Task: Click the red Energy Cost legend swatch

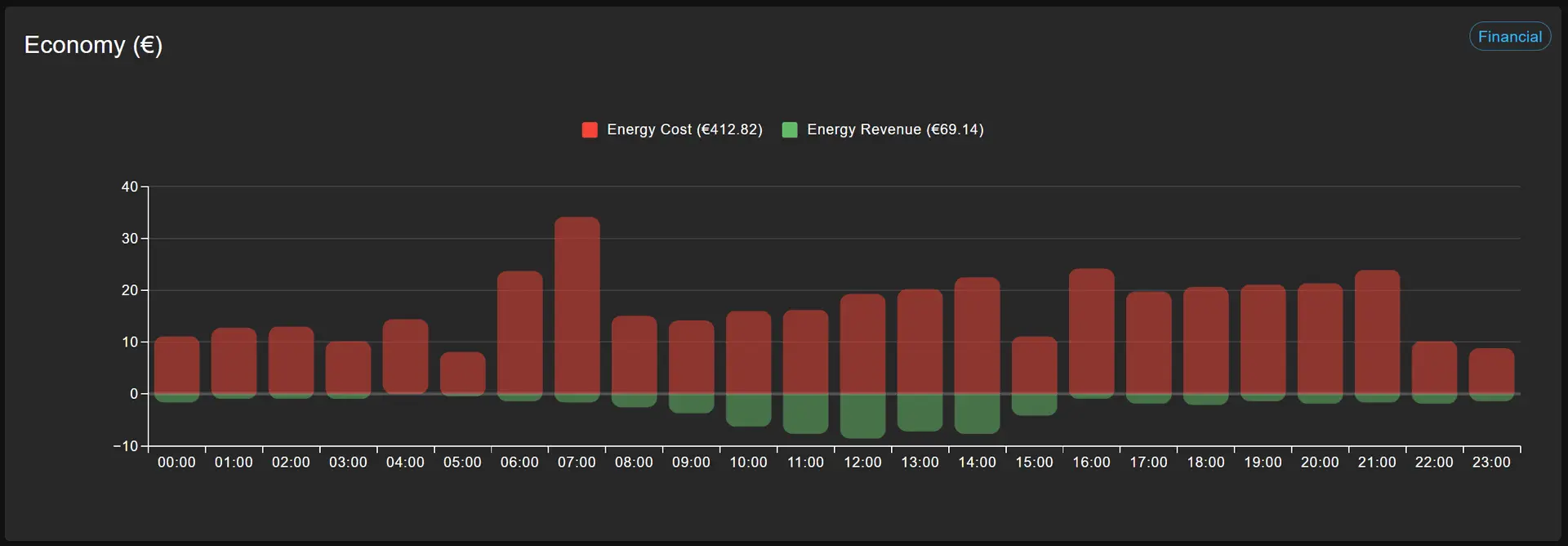Action: [590, 130]
